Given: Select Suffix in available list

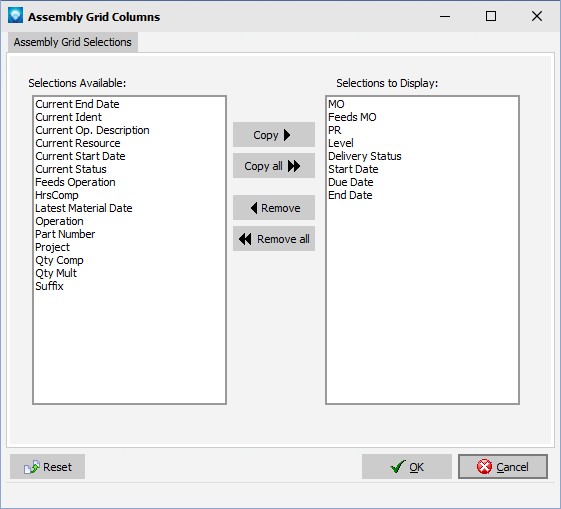Looking at the screenshot, I should point(49,286).
